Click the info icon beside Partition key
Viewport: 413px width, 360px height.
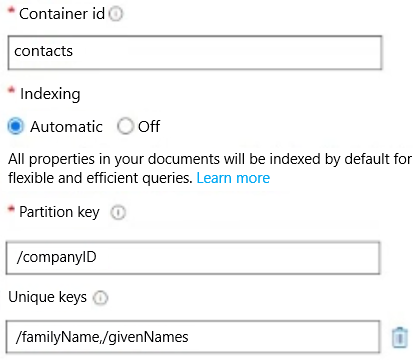[x=118, y=213]
